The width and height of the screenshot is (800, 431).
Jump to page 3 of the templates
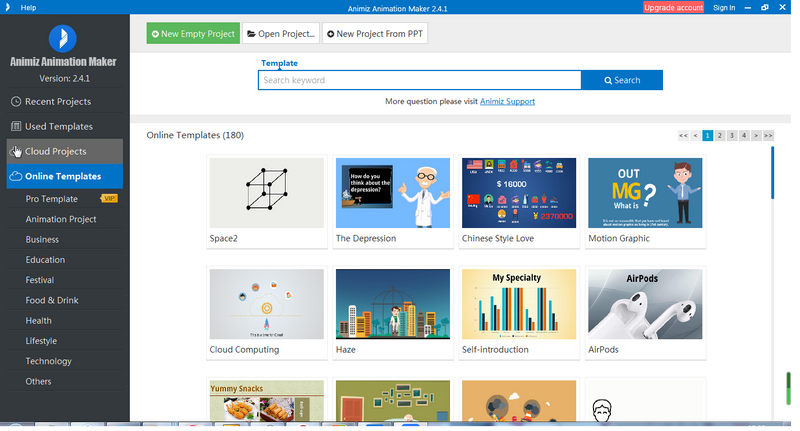732,135
